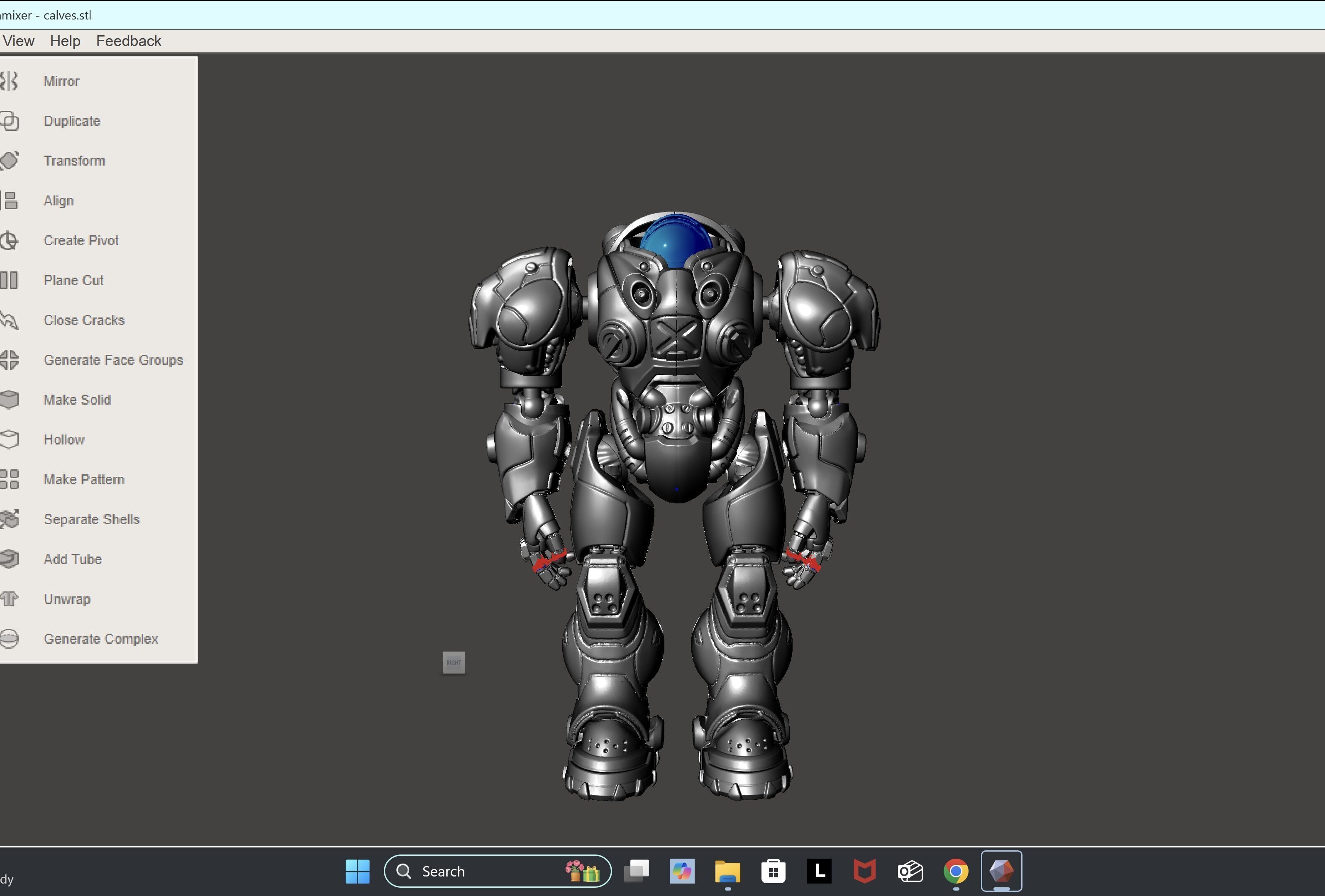Screen dimensions: 1325x896
Task: Choose the Transform label
Action: point(74,161)
